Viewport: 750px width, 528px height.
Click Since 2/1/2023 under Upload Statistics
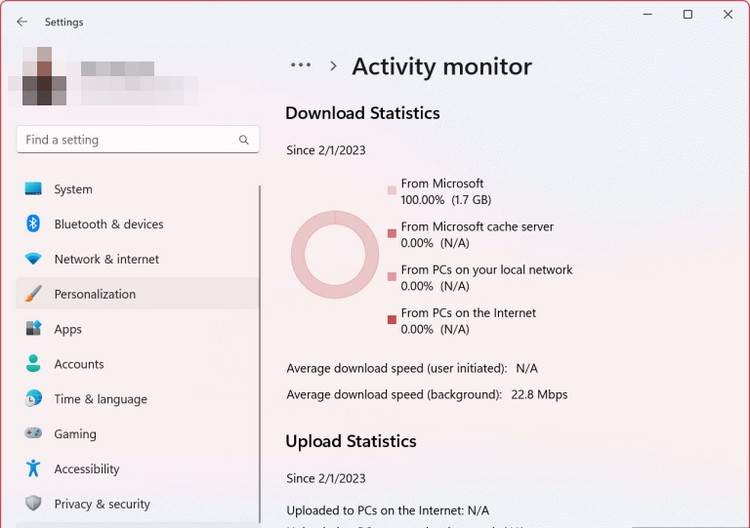[326, 478]
